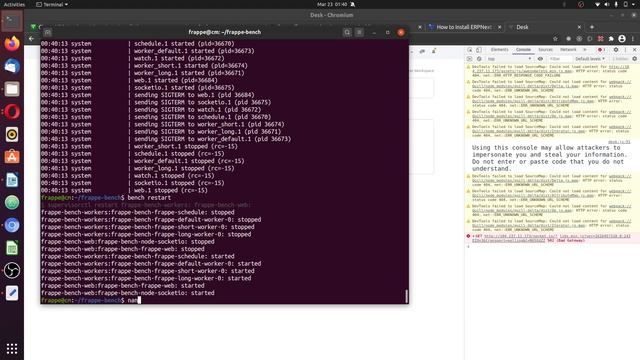Click terminal search icon in header

tap(347, 32)
